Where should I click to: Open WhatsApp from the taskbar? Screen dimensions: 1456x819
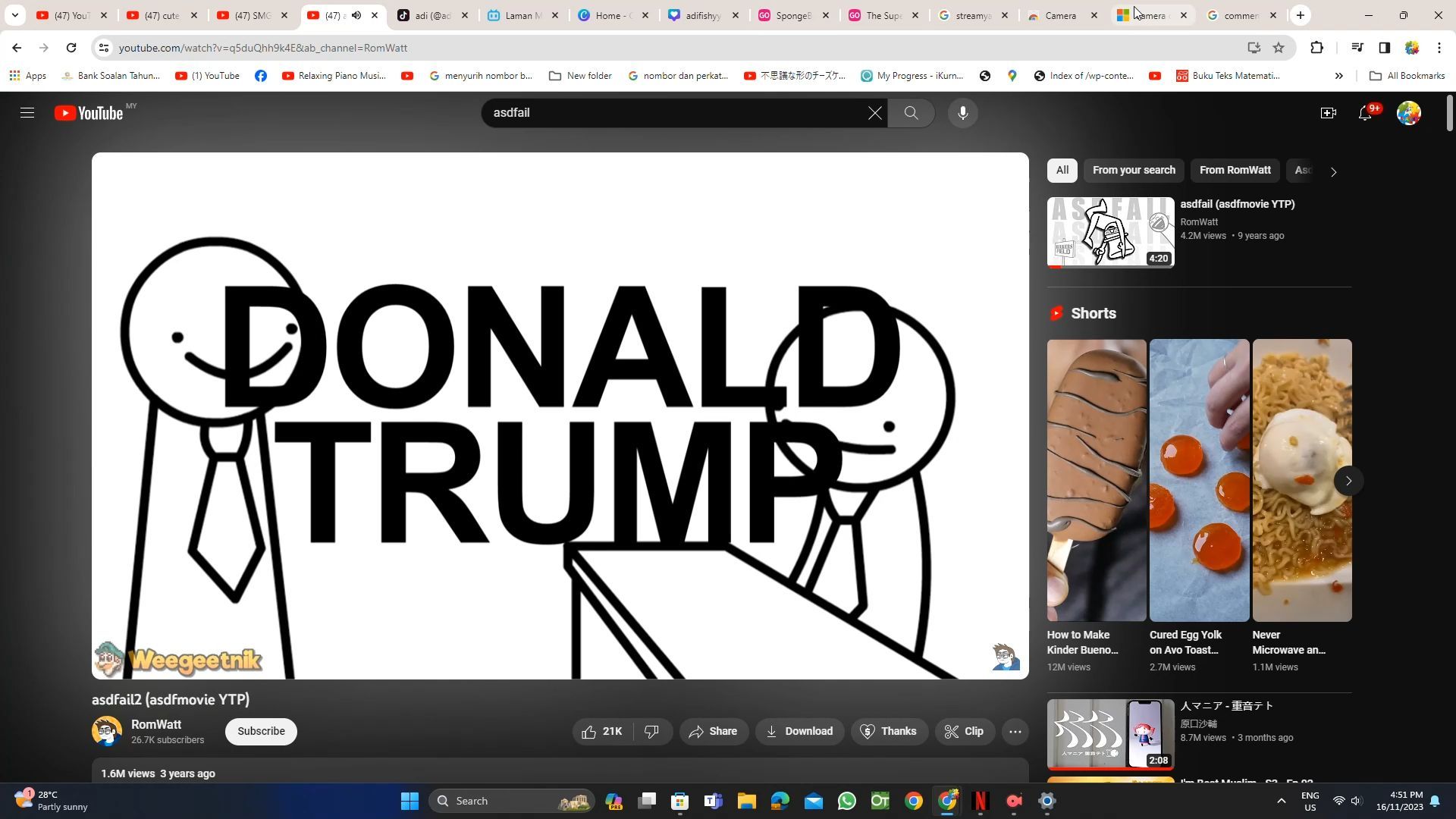pos(846,801)
